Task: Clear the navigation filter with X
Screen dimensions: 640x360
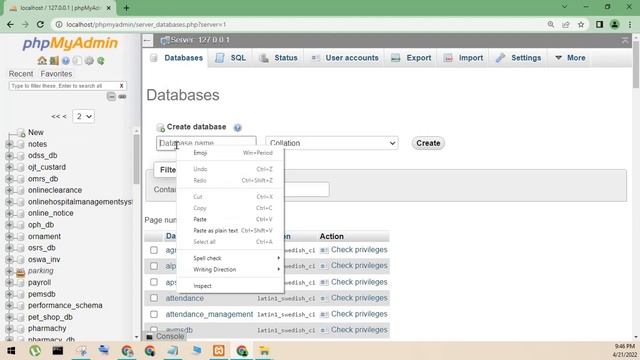Action: coord(121,86)
